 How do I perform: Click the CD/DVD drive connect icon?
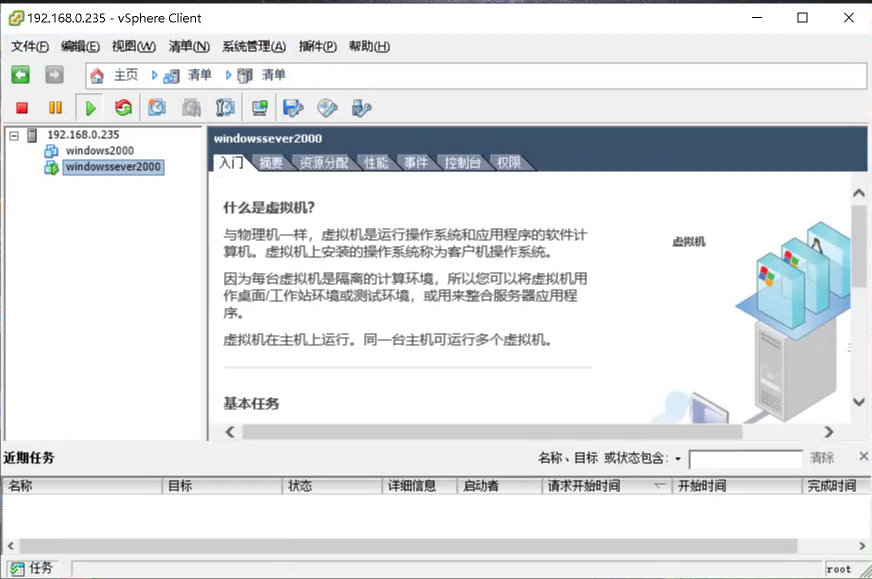(x=327, y=107)
